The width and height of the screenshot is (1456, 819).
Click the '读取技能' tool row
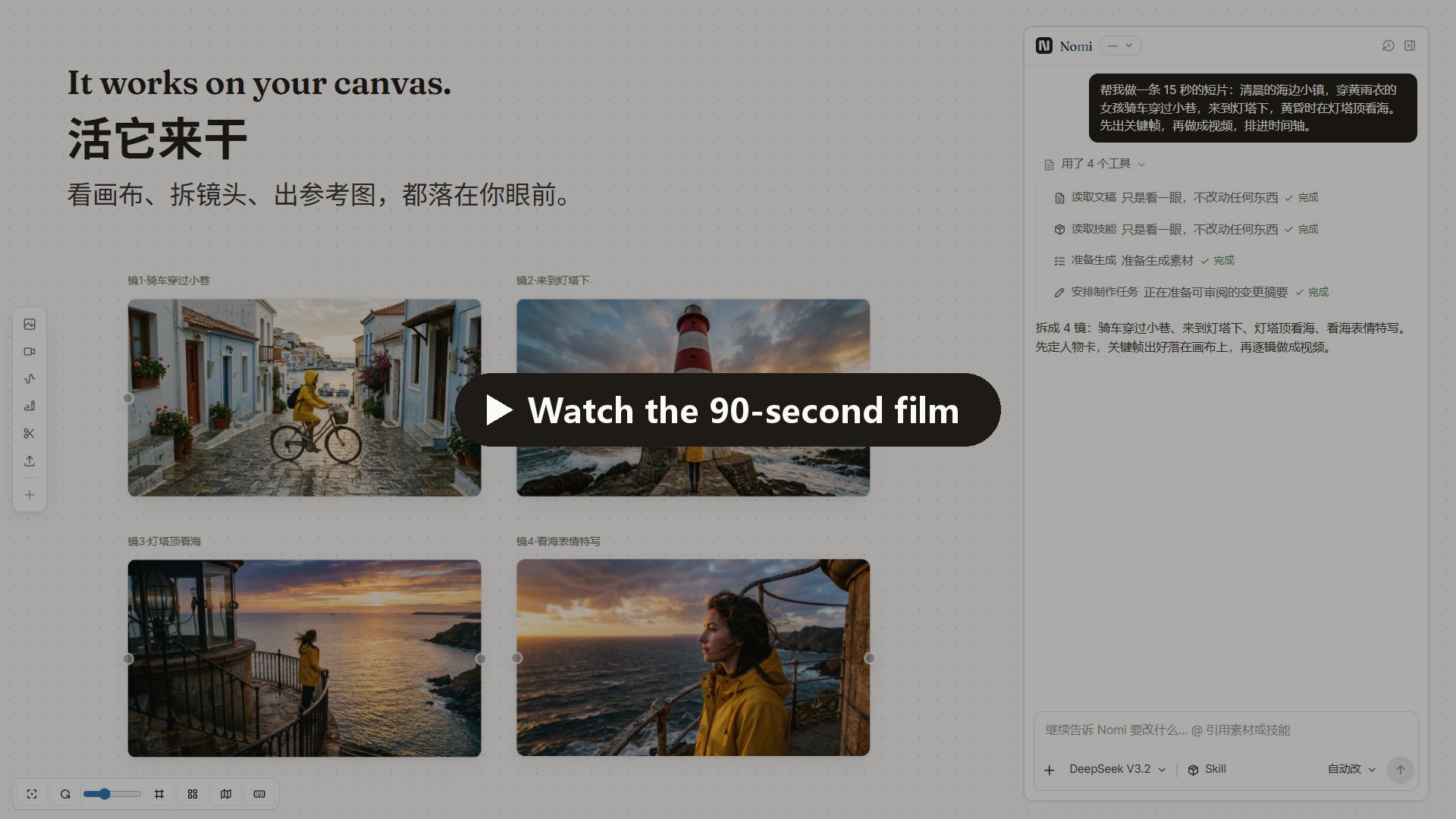coord(1187,229)
